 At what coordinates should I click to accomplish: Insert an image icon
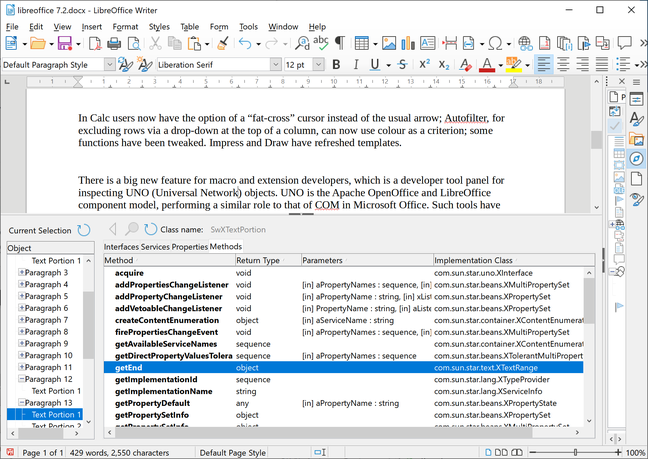click(389, 43)
